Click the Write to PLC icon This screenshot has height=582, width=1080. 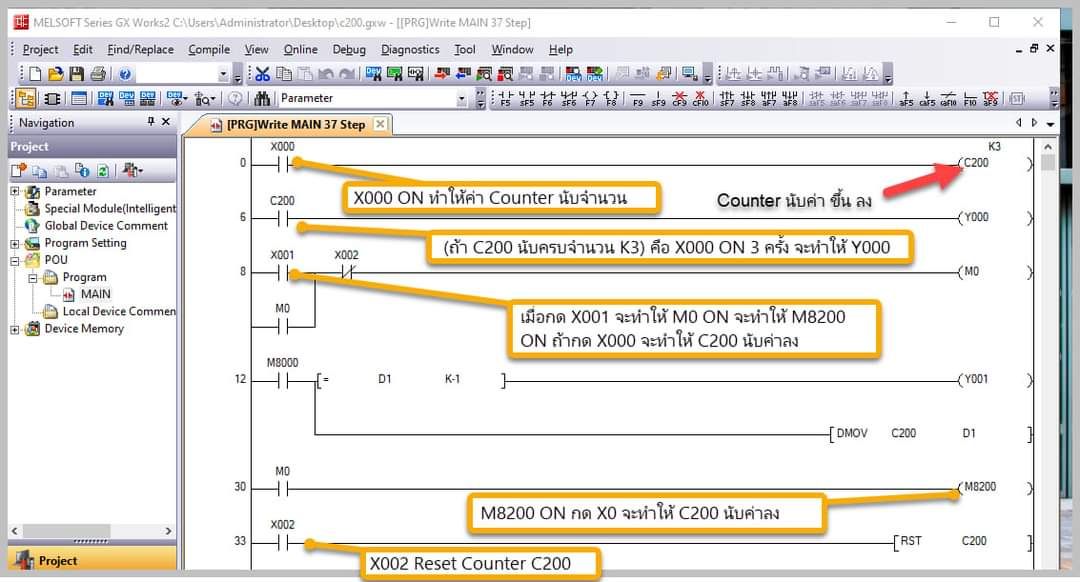[442, 74]
